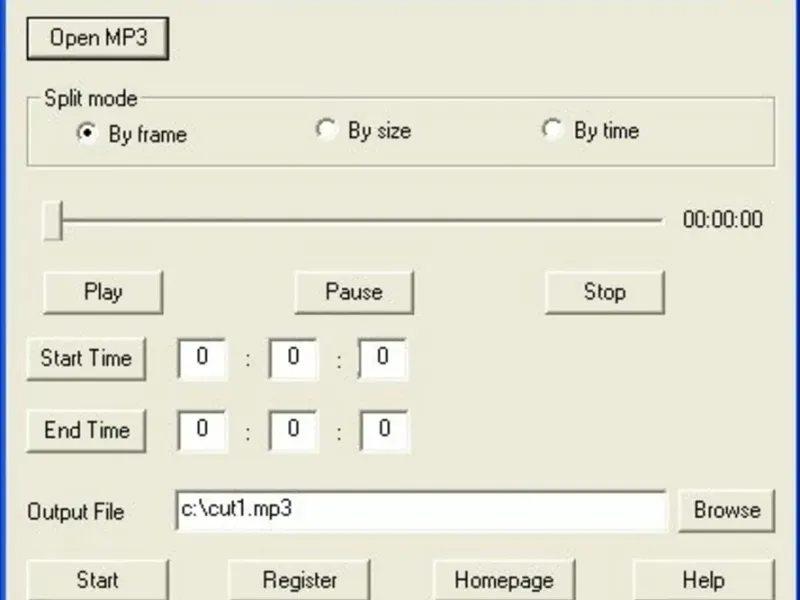This screenshot has height=600, width=800.
Task: Click the Output File path field
Action: pos(421,511)
